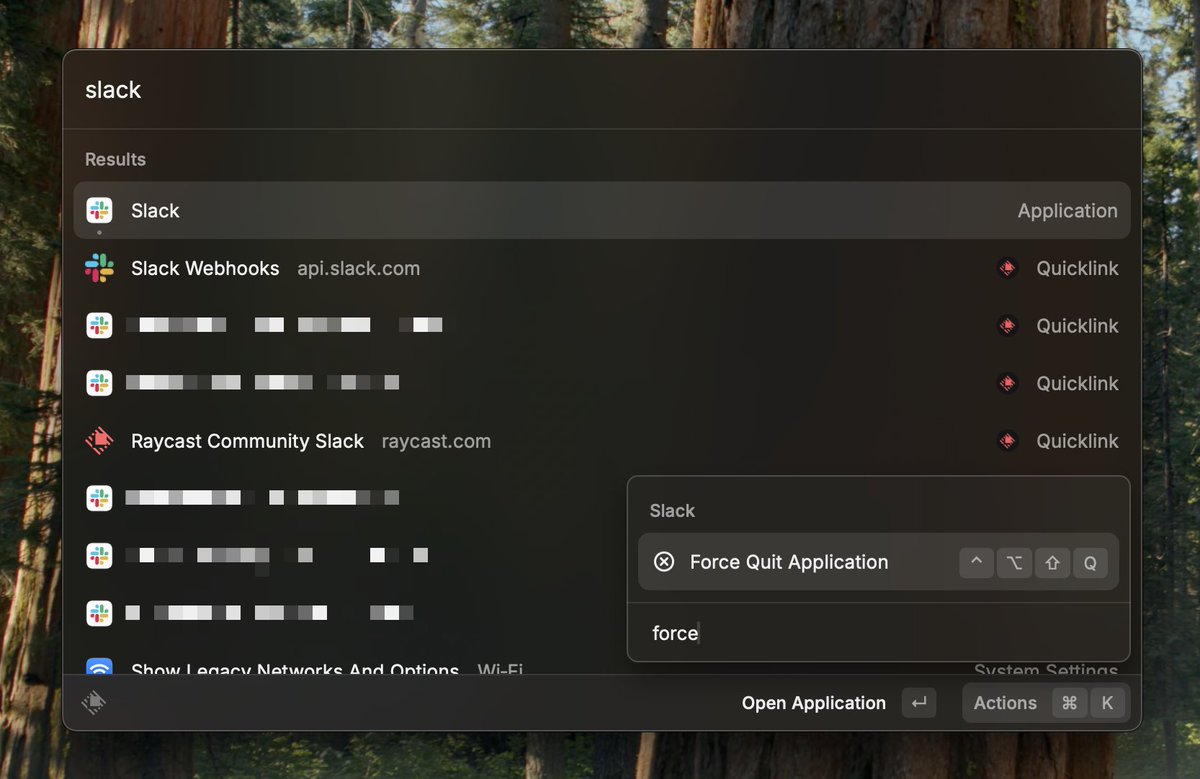Image resolution: width=1200 pixels, height=779 pixels.
Task: Click the Quicklink badge icon on Raycast Community Slack row
Action: tap(1008, 441)
